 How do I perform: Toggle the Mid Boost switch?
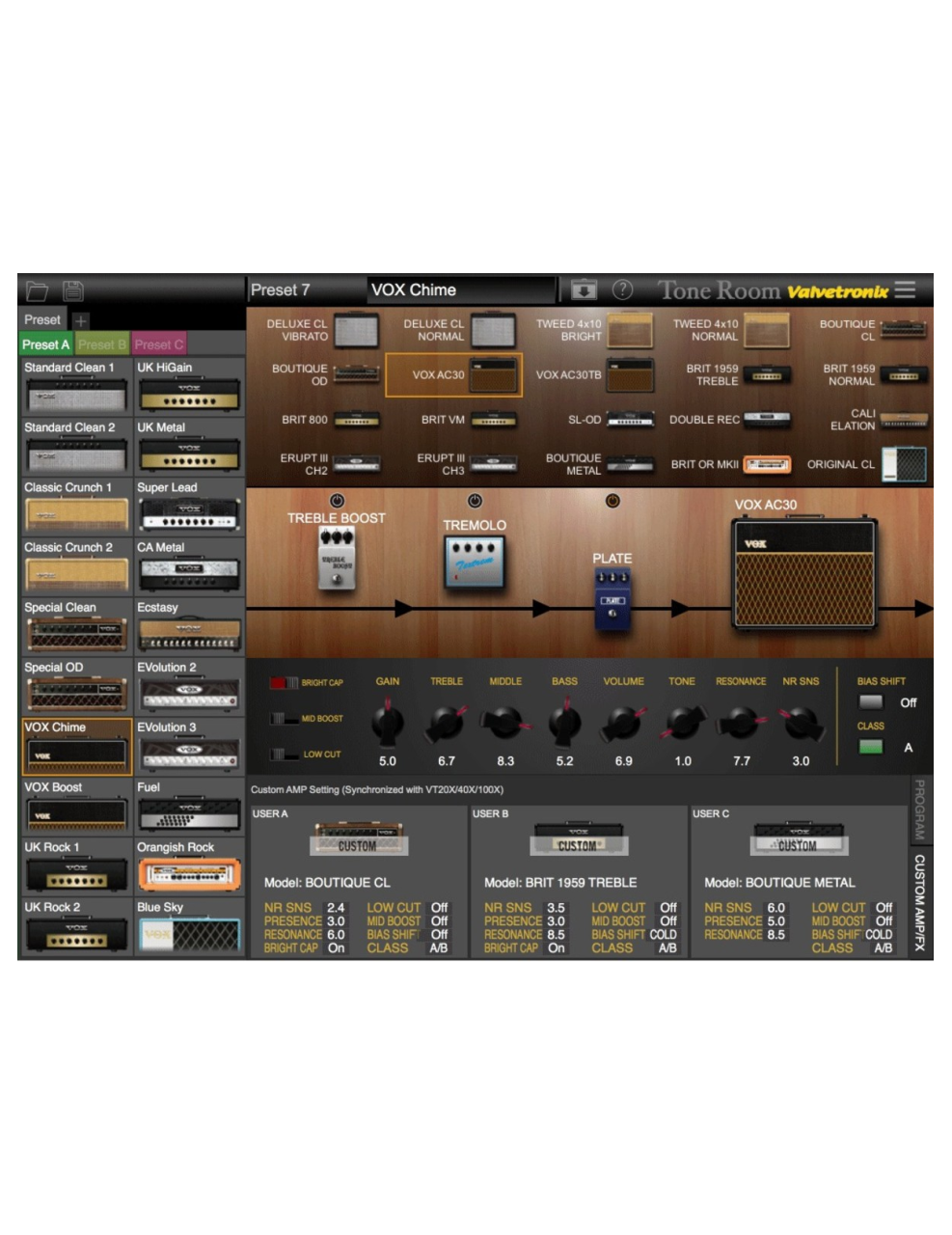pyautogui.click(x=284, y=719)
